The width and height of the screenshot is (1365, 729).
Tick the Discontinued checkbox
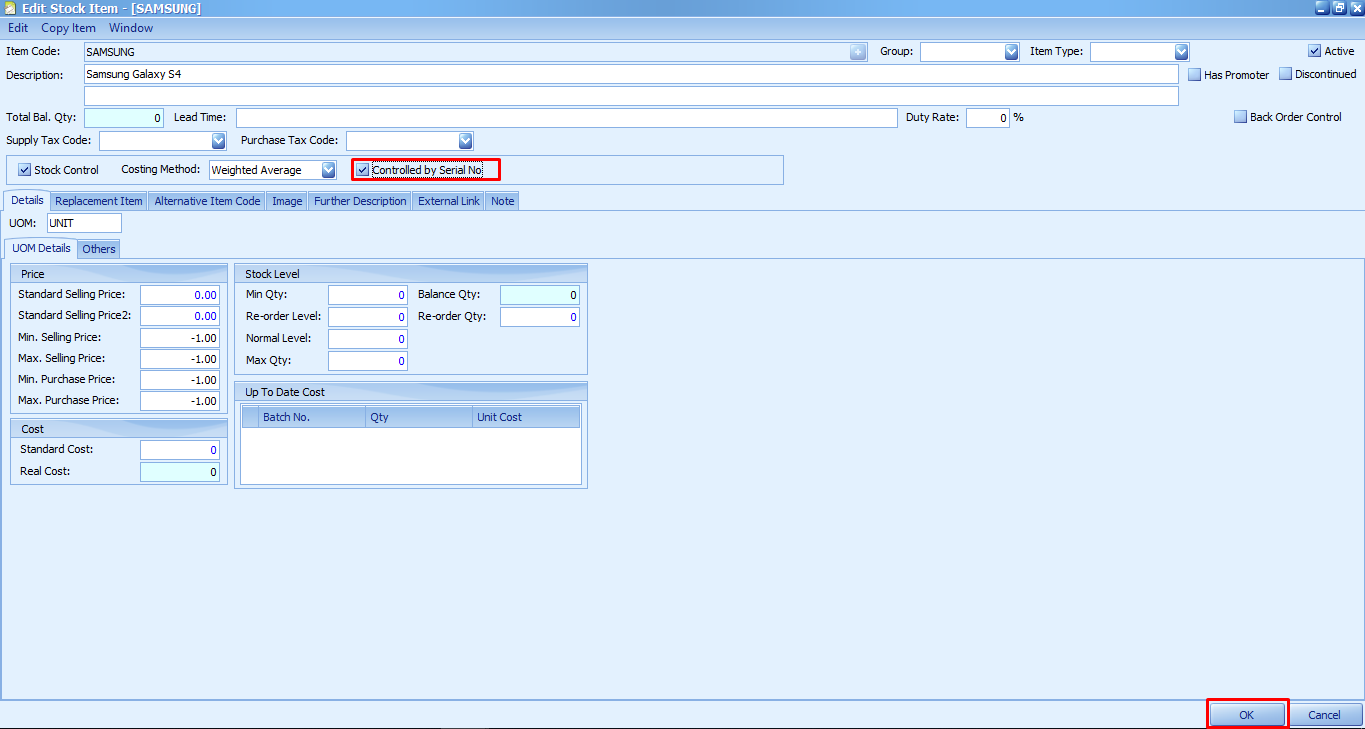click(1285, 74)
